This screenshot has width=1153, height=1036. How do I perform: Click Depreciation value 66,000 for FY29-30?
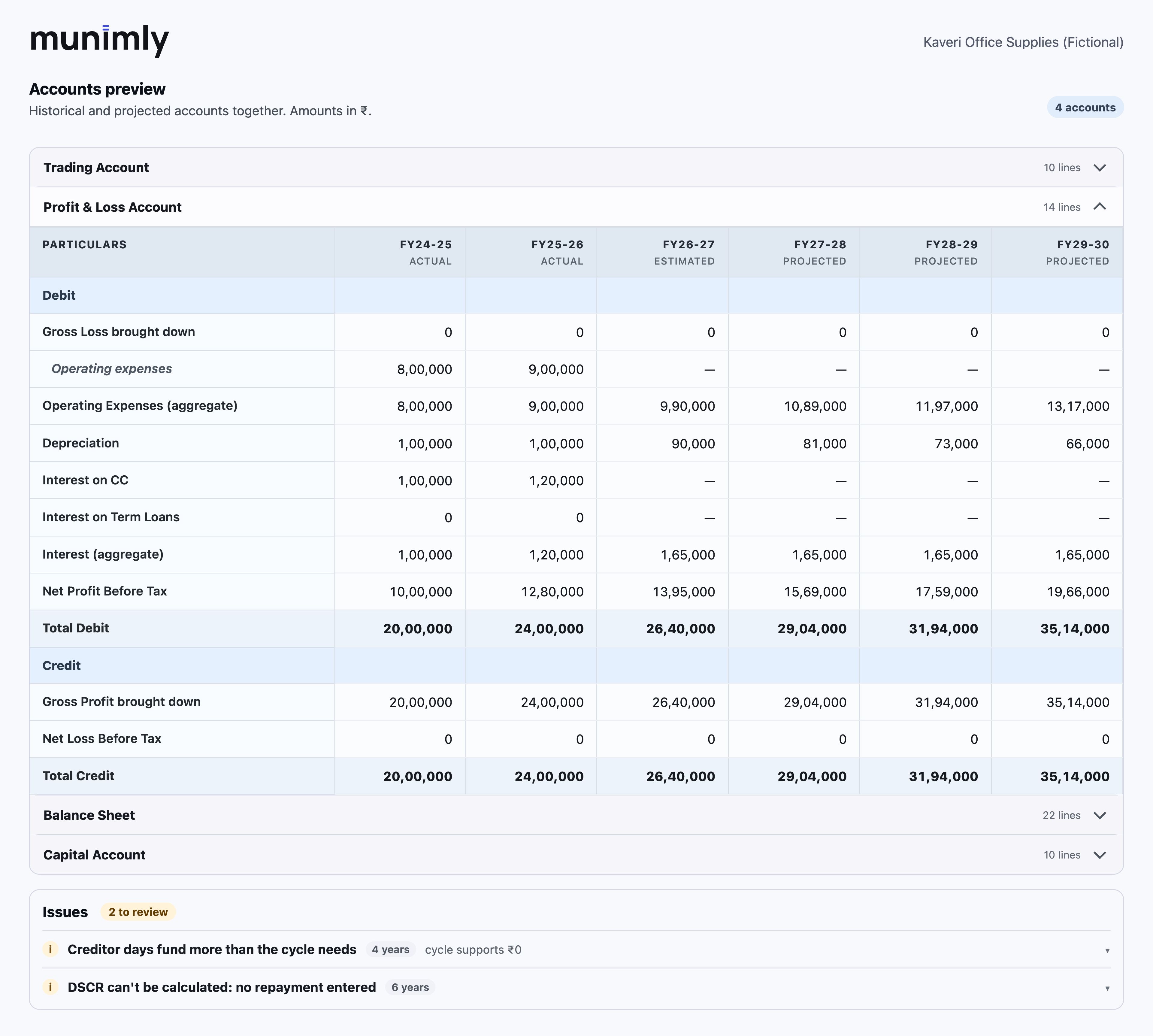click(x=1087, y=444)
